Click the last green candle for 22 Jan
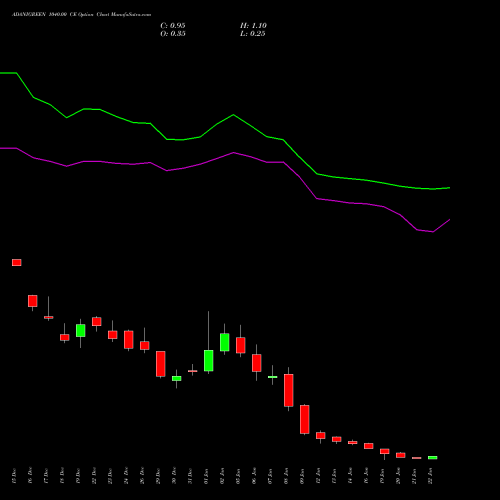This screenshot has width=500, height=500. [433, 458]
